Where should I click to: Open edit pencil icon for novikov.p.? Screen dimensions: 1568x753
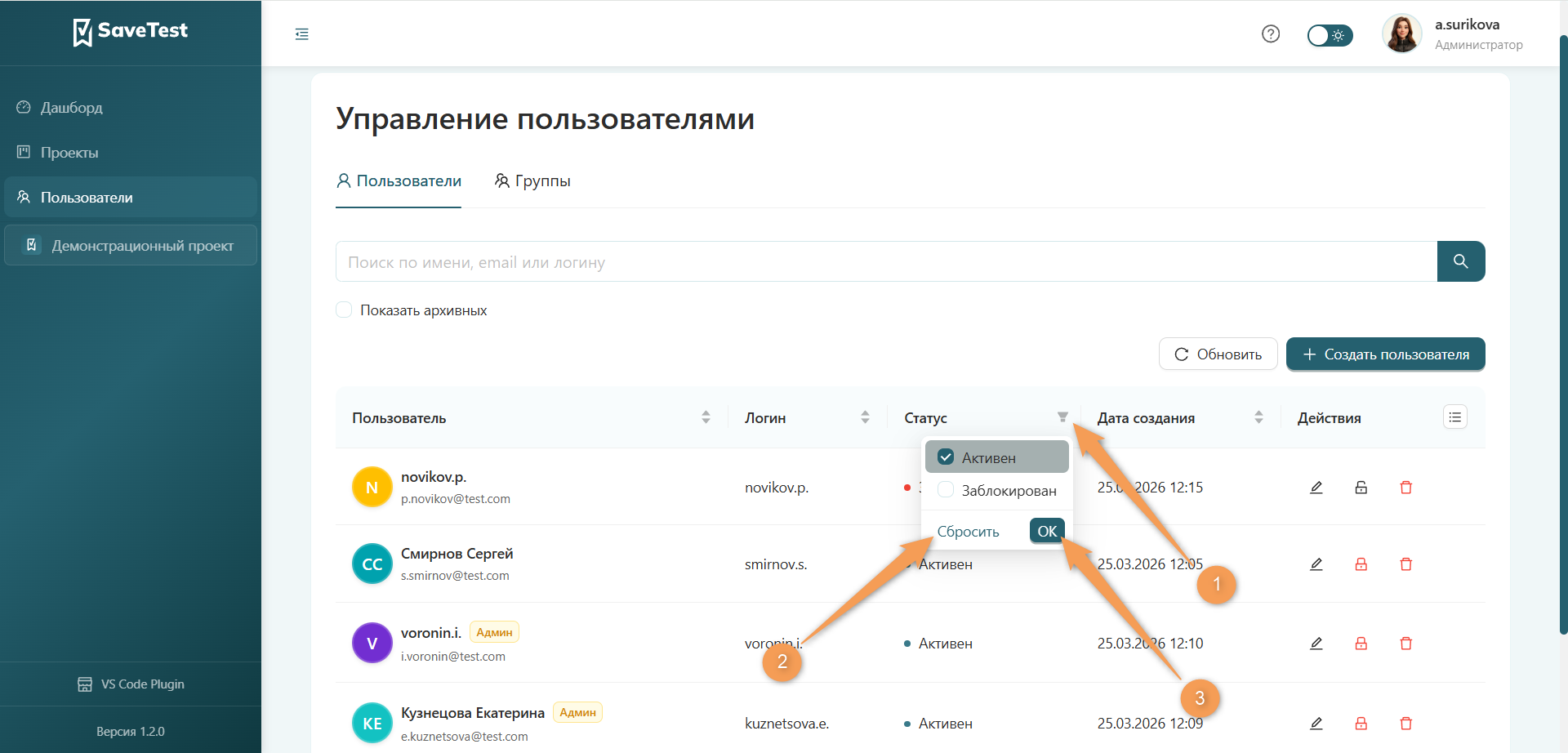tap(1316, 487)
